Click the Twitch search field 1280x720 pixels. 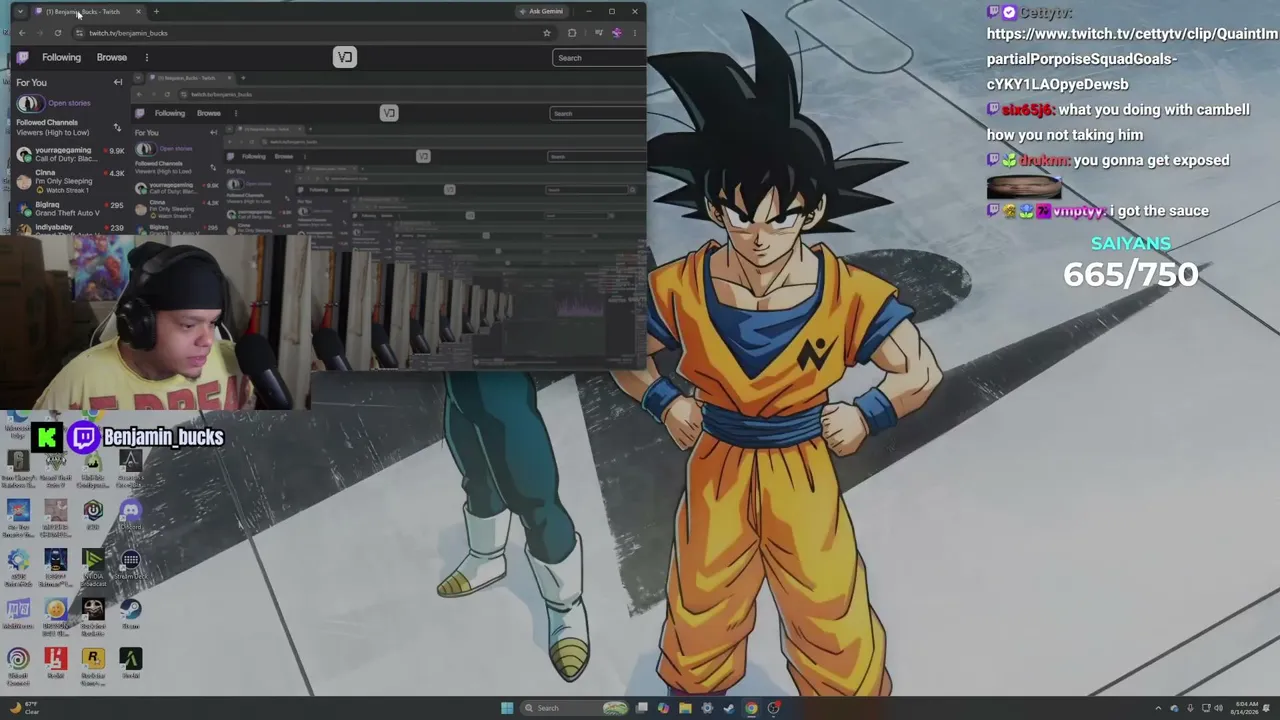[x=599, y=58]
